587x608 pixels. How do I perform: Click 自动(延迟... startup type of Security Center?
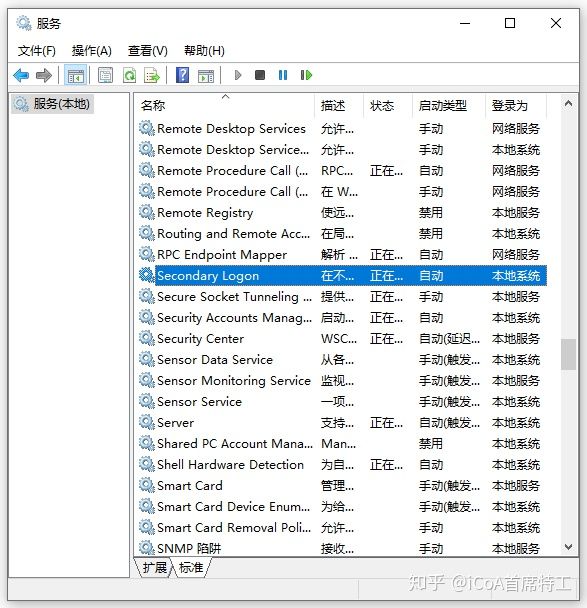tap(449, 339)
